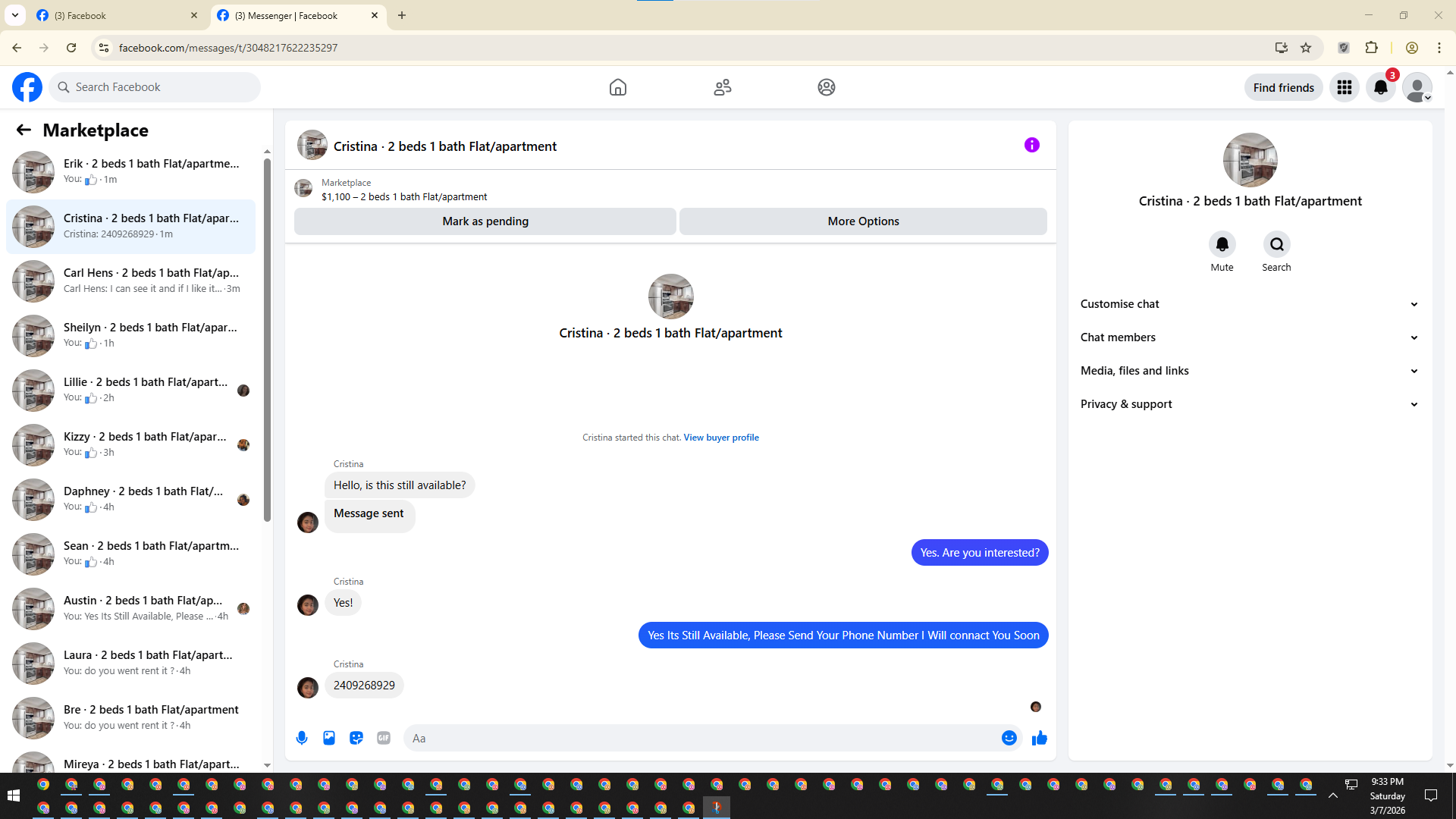Viewport: 1456px width, 819px height.
Task: Open a new browser tab
Action: (402, 15)
